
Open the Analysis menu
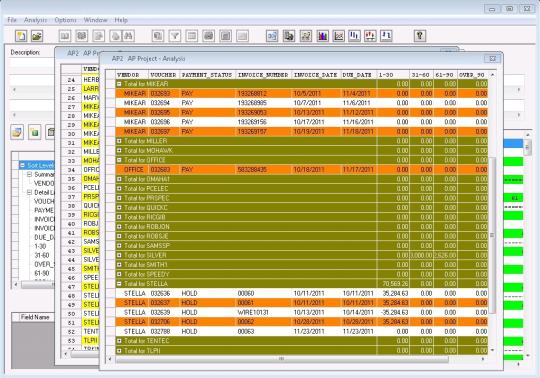click(x=35, y=20)
